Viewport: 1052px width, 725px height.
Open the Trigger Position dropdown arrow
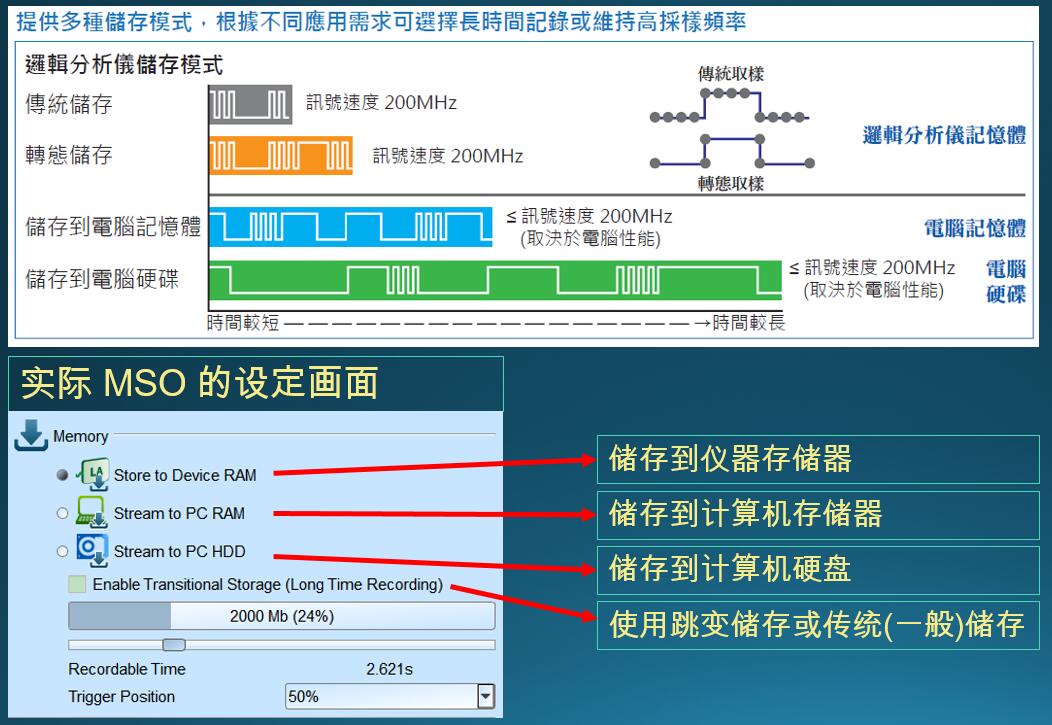[x=486, y=696]
